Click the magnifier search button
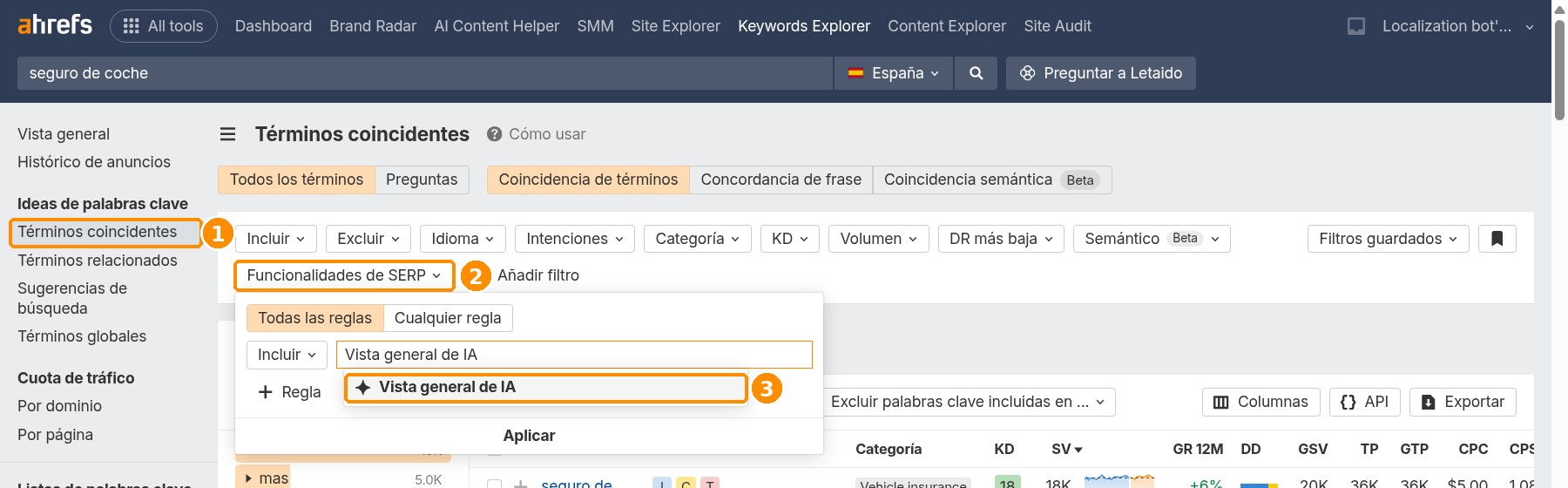Viewport: 1568px width, 488px height. coord(977,73)
